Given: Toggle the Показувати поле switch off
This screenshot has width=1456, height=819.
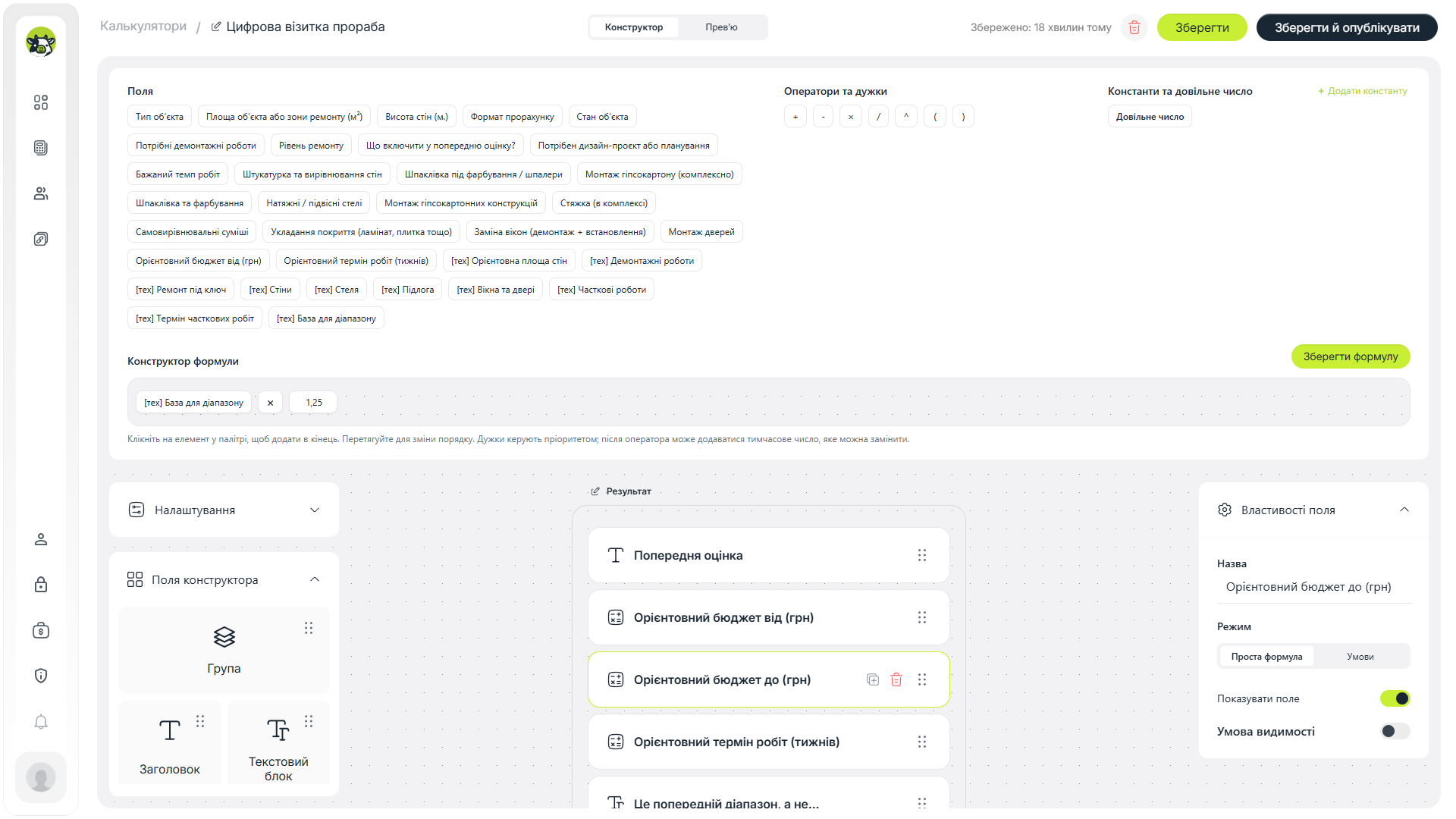Looking at the screenshot, I should coord(1395,698).
